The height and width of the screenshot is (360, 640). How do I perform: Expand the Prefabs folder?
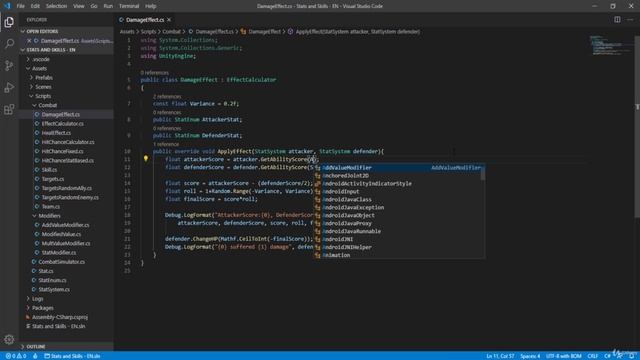click(44, 78)
